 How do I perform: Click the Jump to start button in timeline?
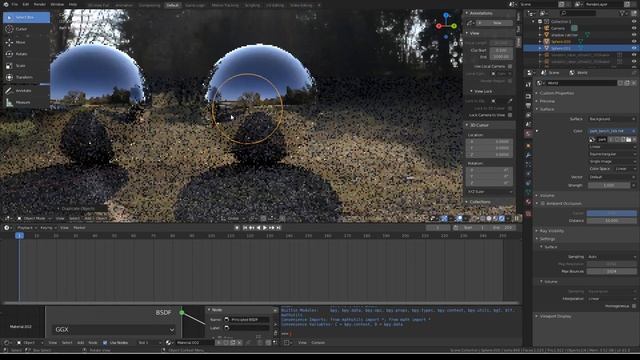coord(245,228)
